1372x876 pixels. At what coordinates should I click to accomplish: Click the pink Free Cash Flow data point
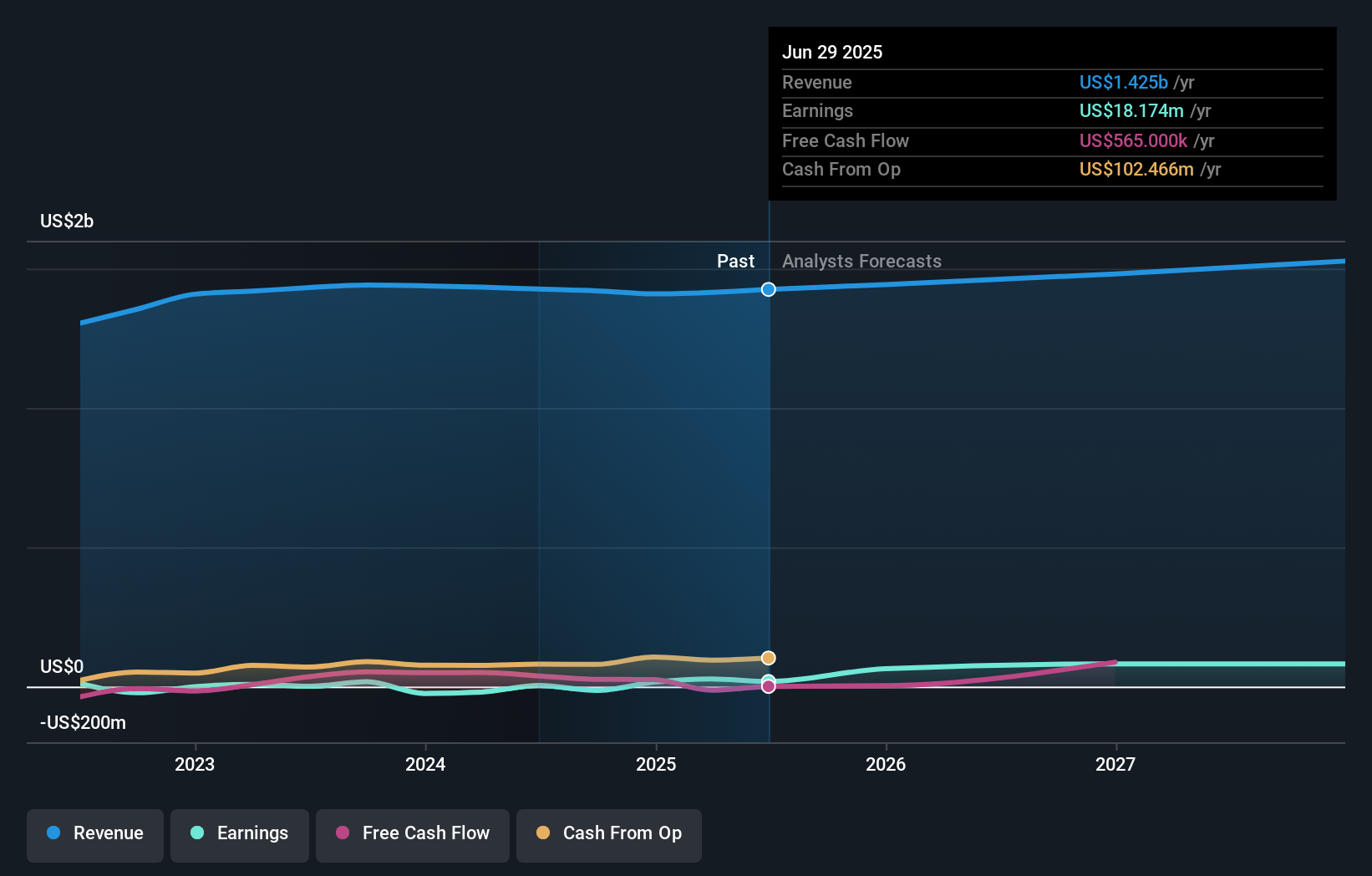click(769, 686)
